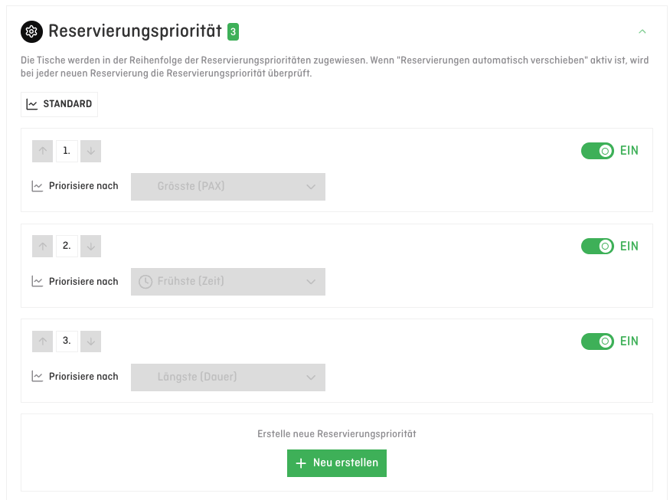Click down arrow for priority 2
Screen dimensions: 670x500
(x=91, y=246)
